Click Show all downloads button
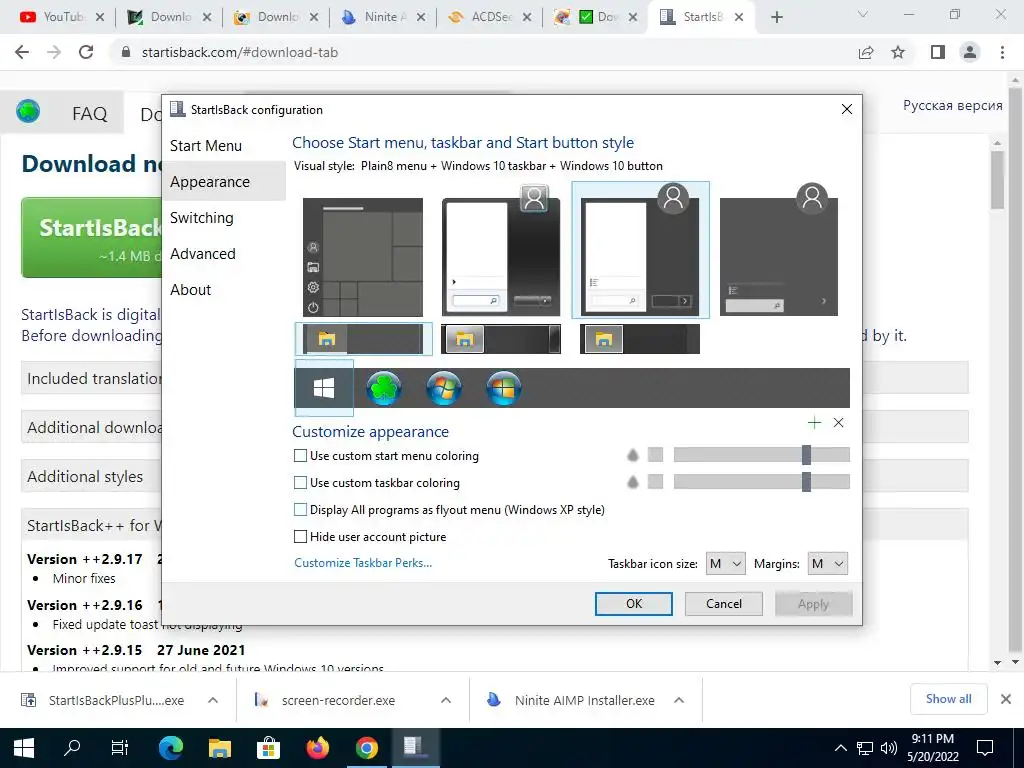Screen dimensions: 1024x768 tap(948, 699)
